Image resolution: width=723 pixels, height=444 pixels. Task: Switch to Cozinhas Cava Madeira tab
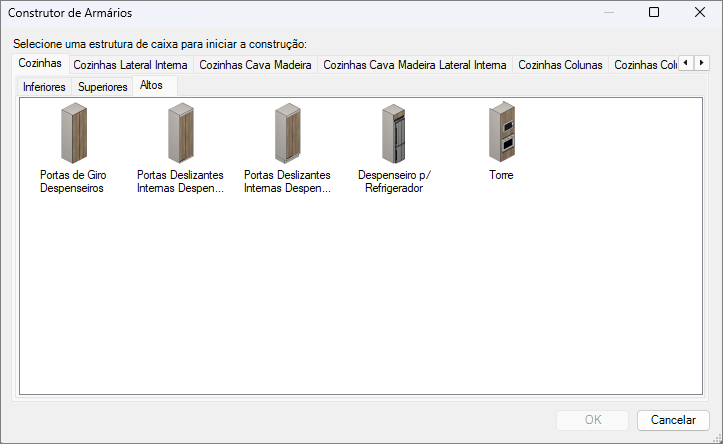click(x=255, y=65)
